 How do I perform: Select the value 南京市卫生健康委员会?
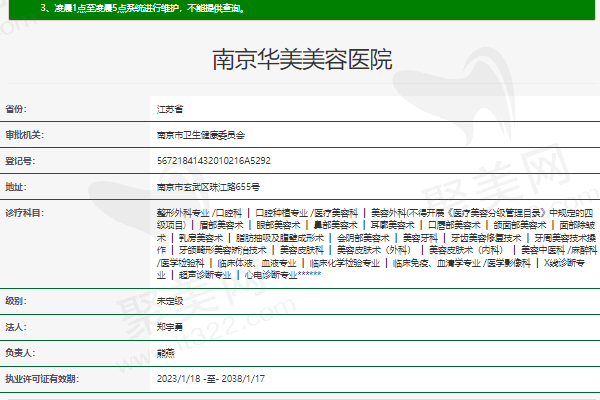(x=201, y=135)
